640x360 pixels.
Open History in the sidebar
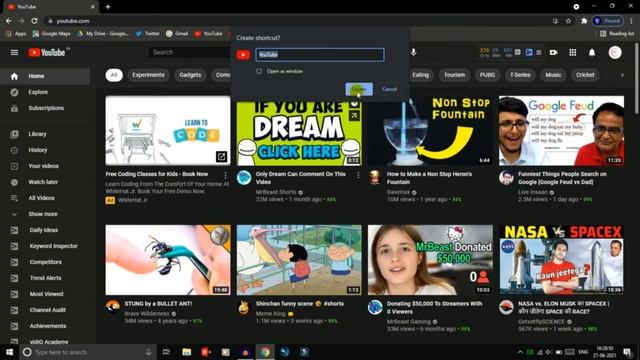[45, 150]
